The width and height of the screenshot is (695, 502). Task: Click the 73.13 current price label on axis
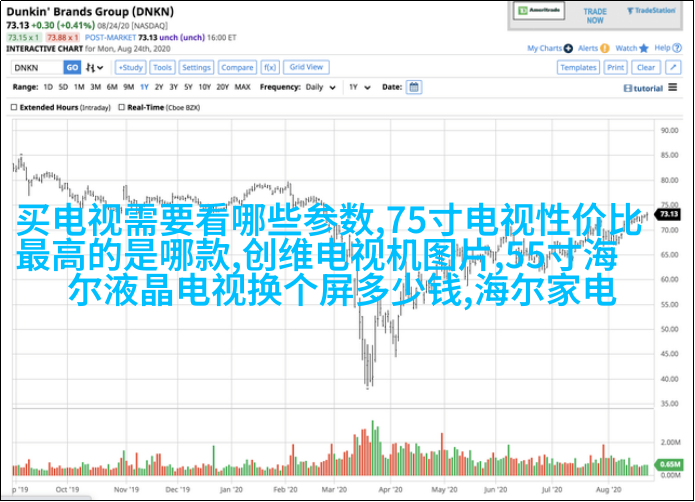tap(668, 214)
